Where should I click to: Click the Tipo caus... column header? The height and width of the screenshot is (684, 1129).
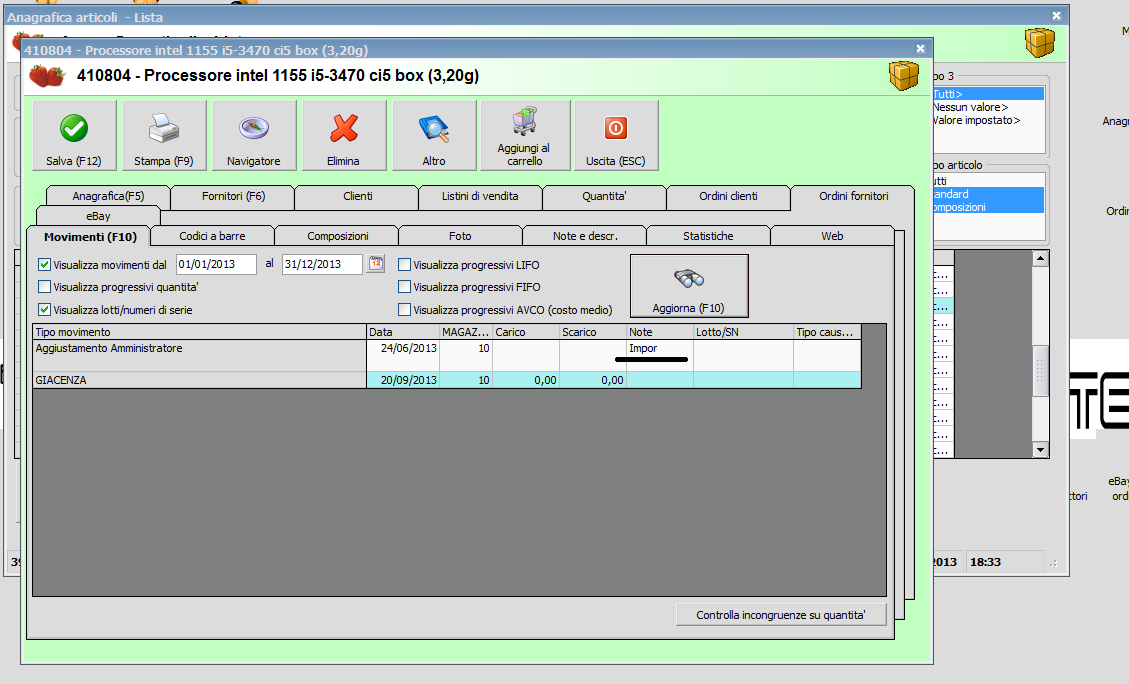(x=827, y=332)
